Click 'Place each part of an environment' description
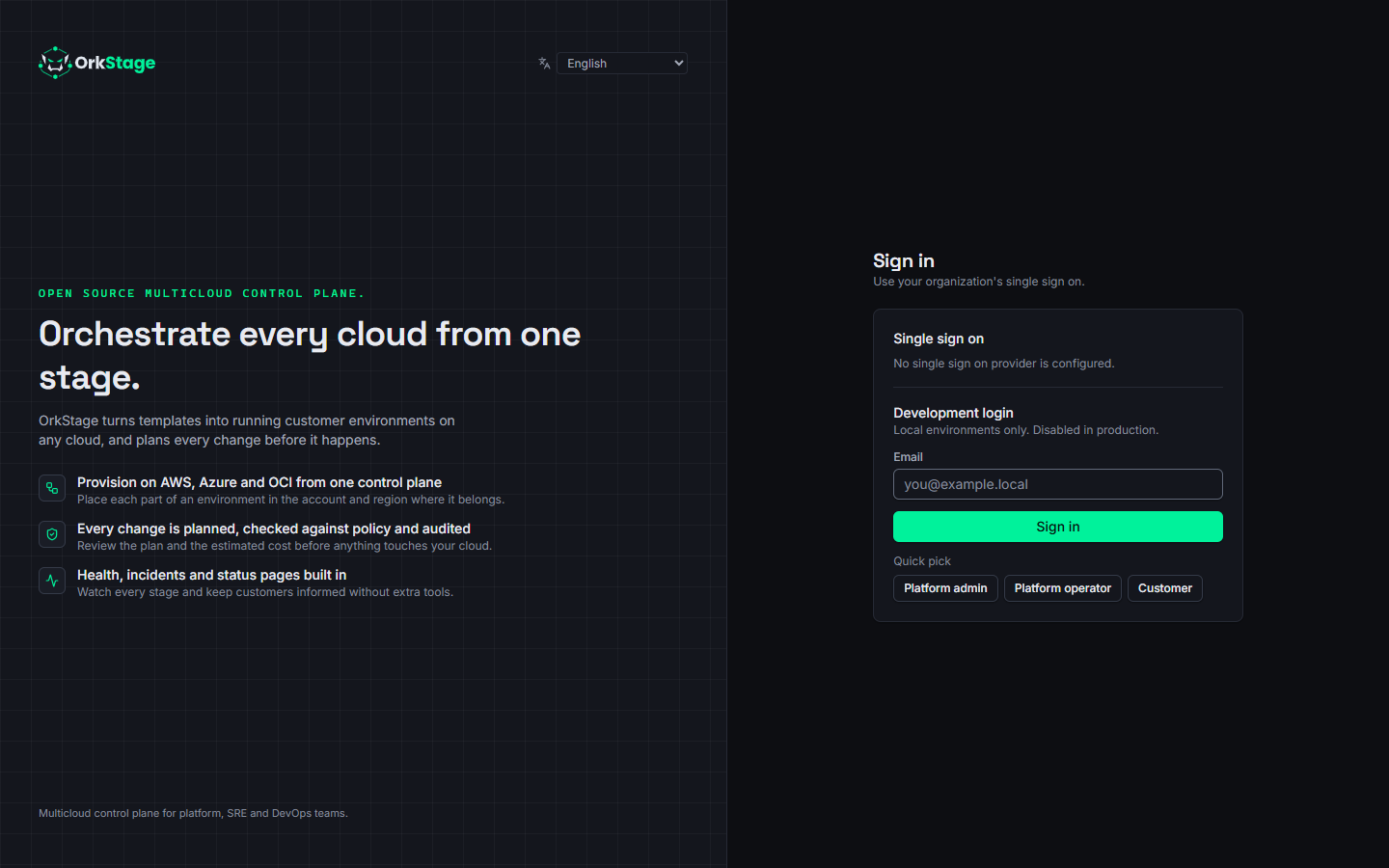 290,500
